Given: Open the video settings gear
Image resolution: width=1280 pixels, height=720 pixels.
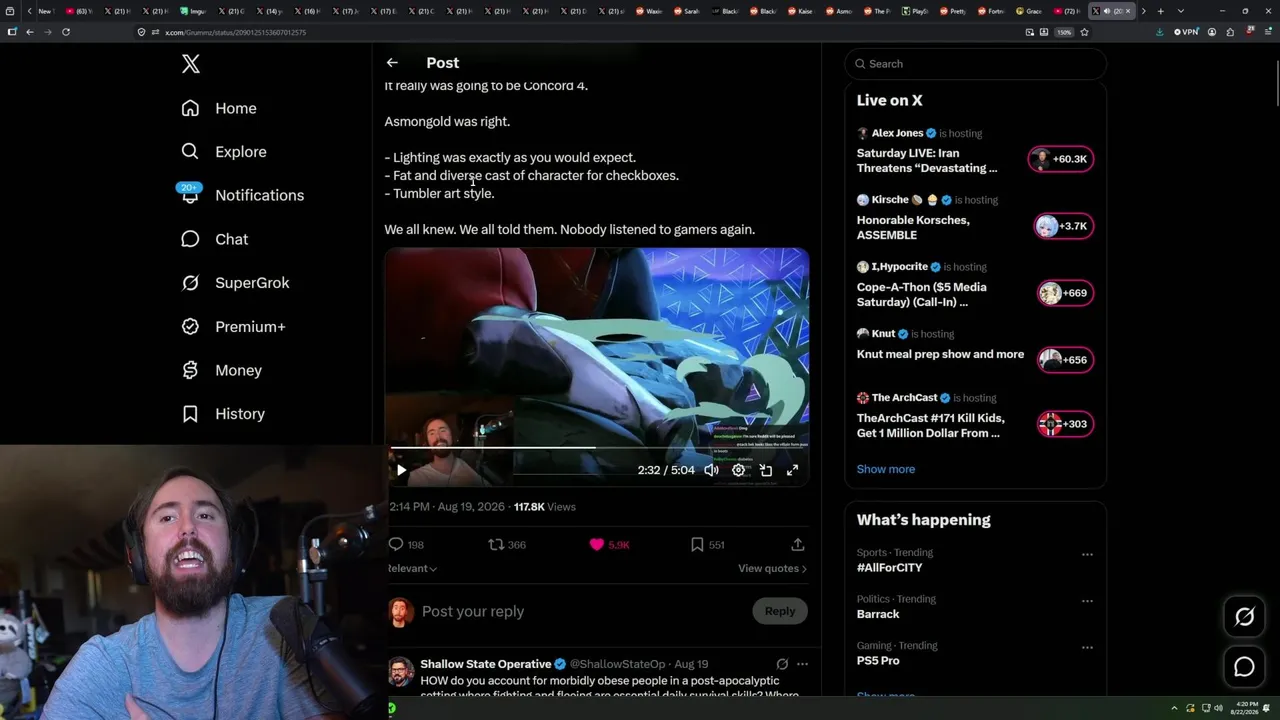Looking at the screenshot, I should pos(739,470).
